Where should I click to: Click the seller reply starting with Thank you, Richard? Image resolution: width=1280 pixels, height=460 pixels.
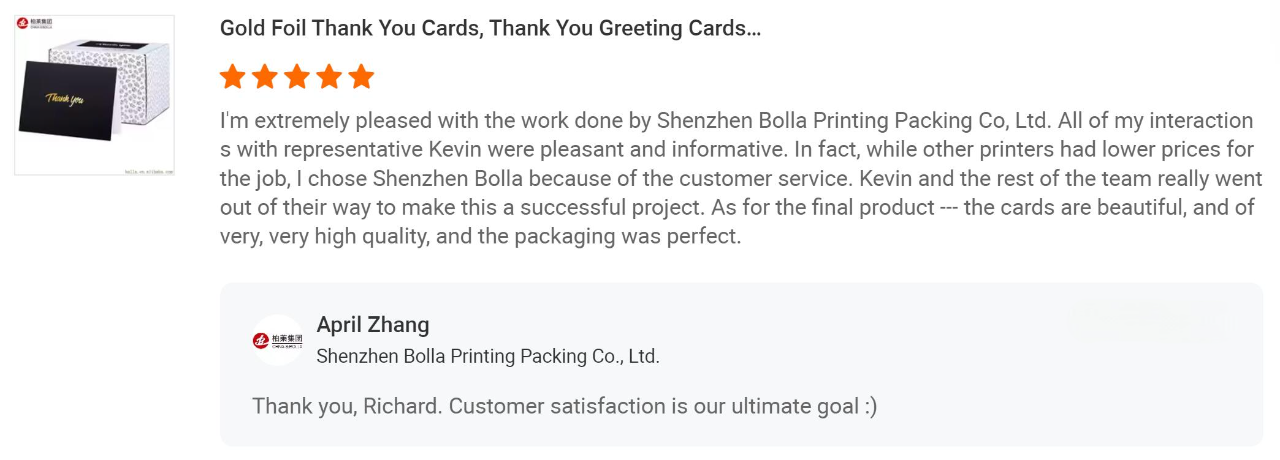click(x=565, y=406)
